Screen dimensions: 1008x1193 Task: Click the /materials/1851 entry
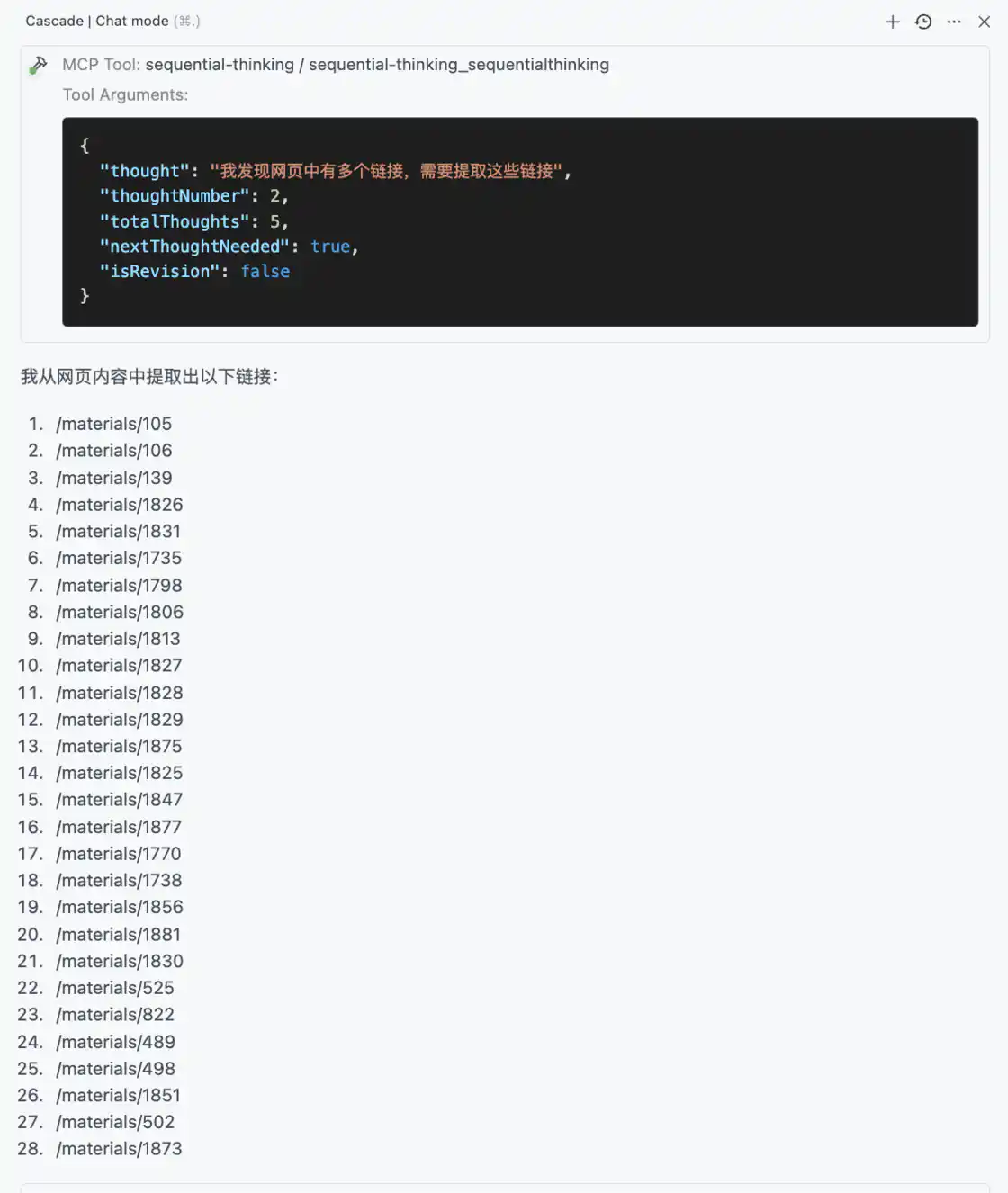coord(118,1096)
